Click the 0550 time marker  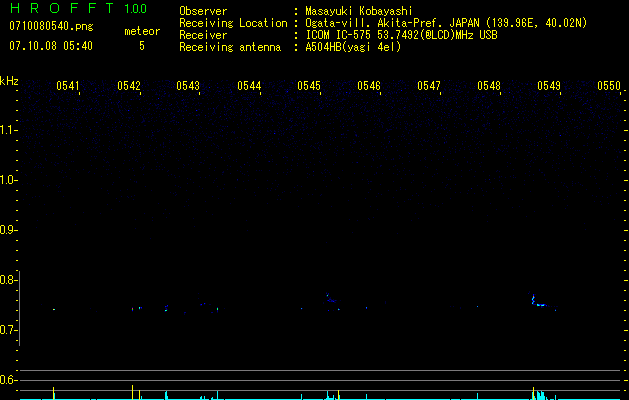tap(609, 86)
